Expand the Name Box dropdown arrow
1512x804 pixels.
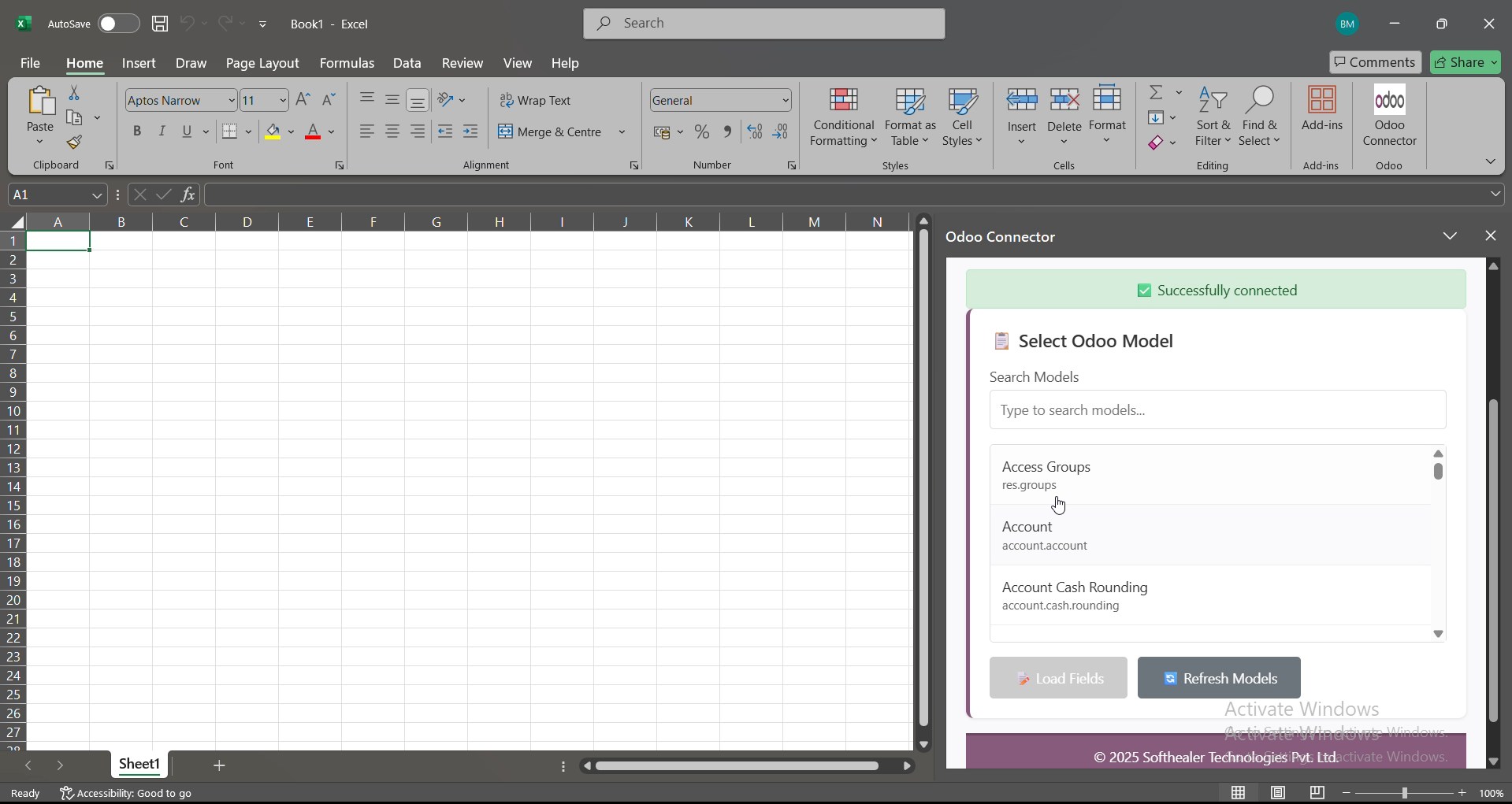tap(97, 195)
